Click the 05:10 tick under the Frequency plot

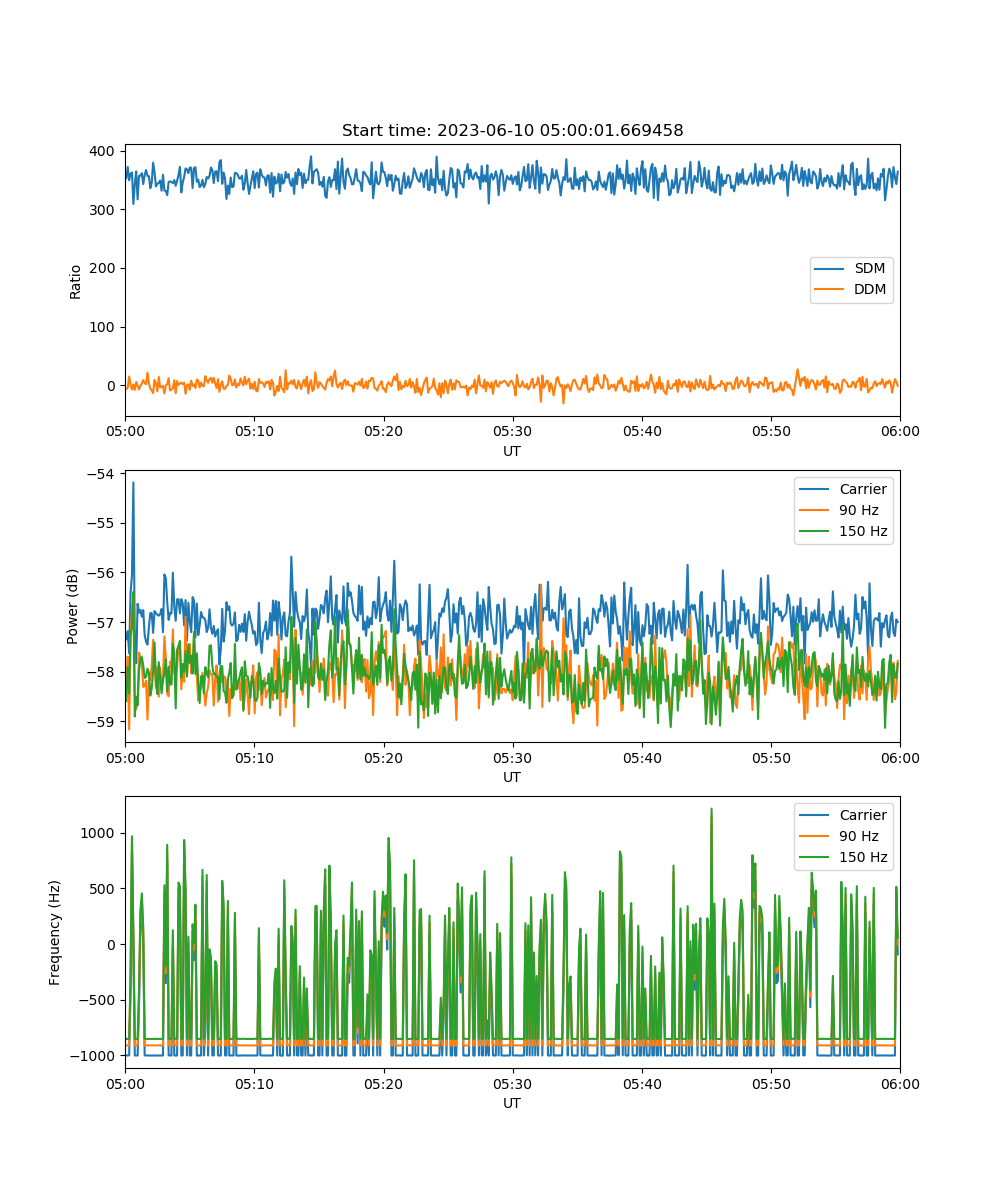point(254,1083)
